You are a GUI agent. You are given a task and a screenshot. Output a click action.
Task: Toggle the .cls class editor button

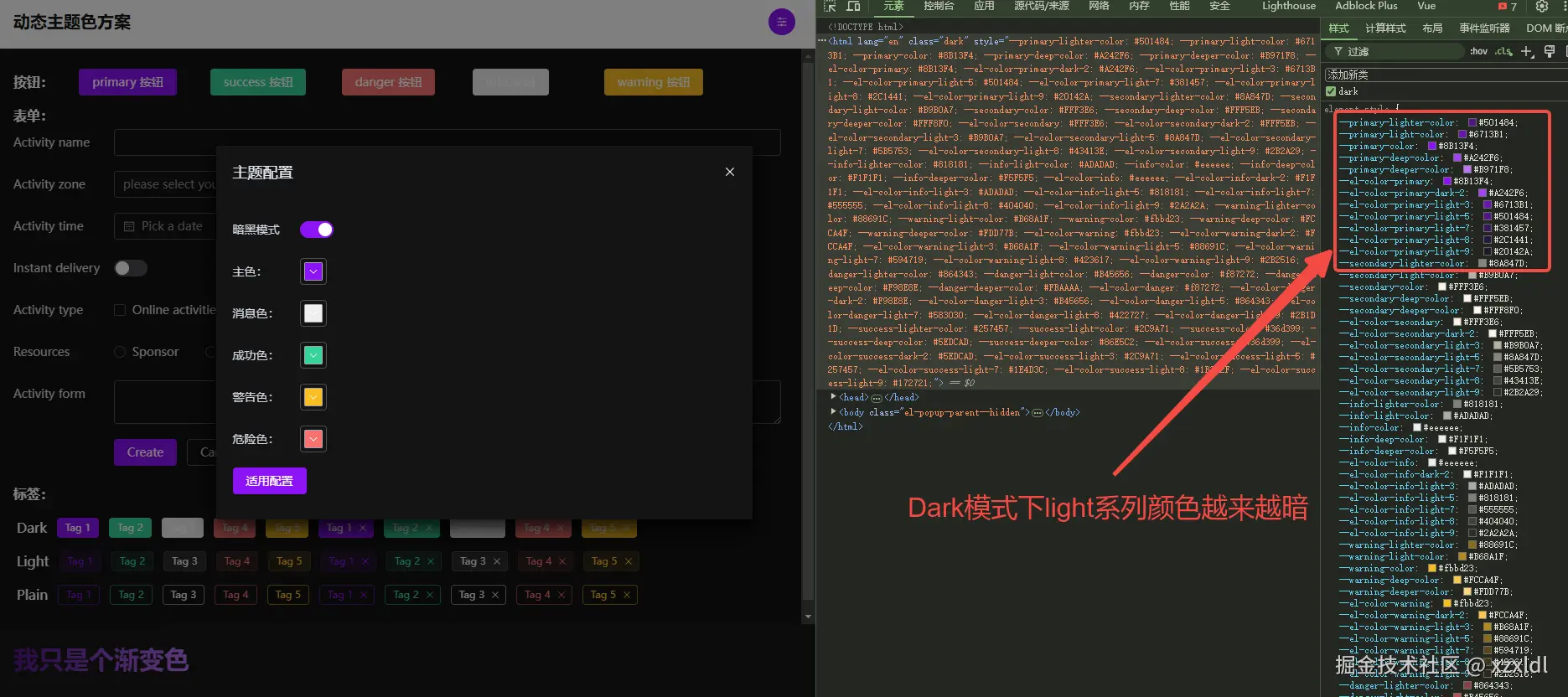(1503, 51)
